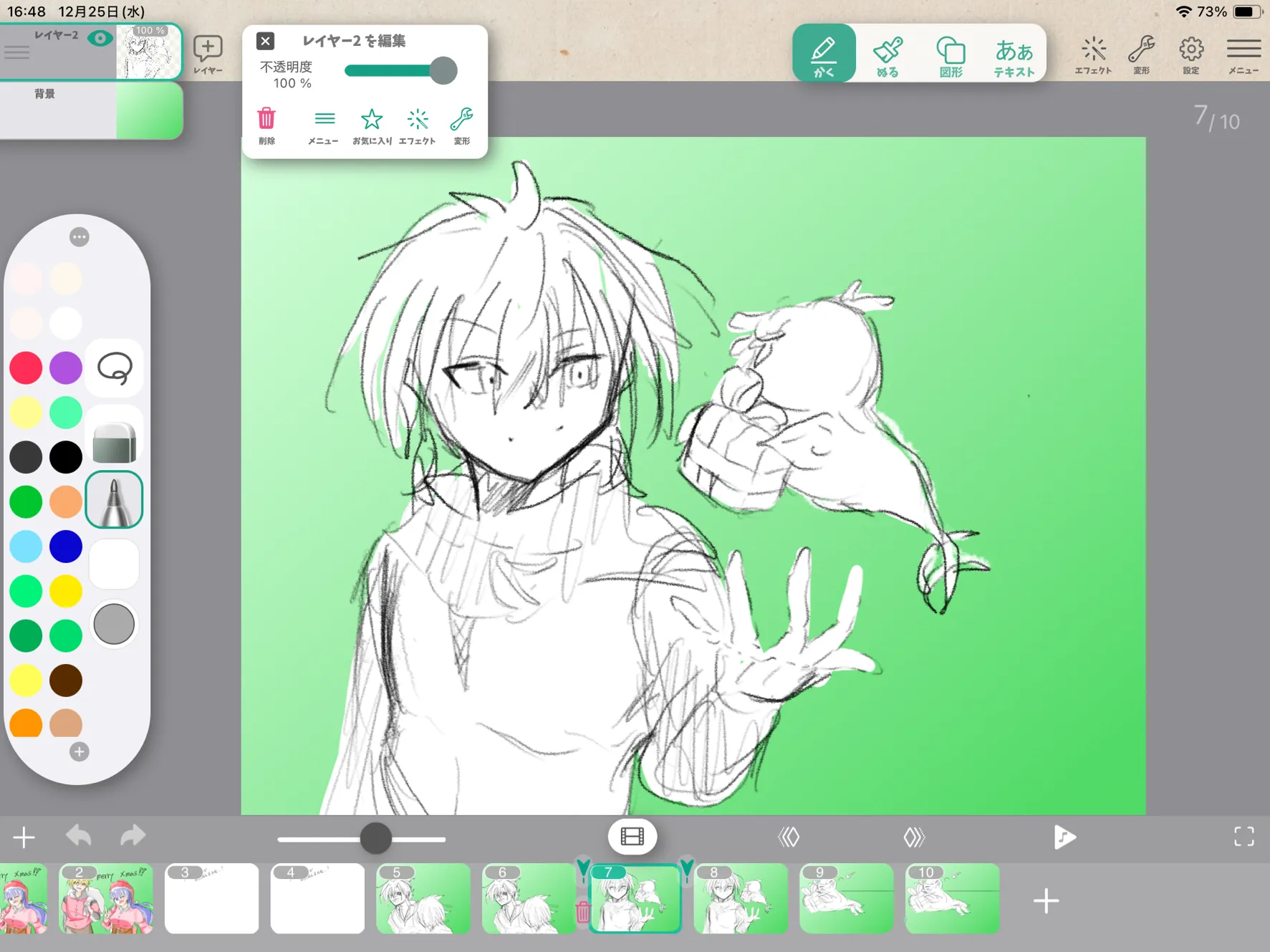This screenshot has height=952, width=1270.
Task: Select the lasso selection tool
Action: pos(115,368)
